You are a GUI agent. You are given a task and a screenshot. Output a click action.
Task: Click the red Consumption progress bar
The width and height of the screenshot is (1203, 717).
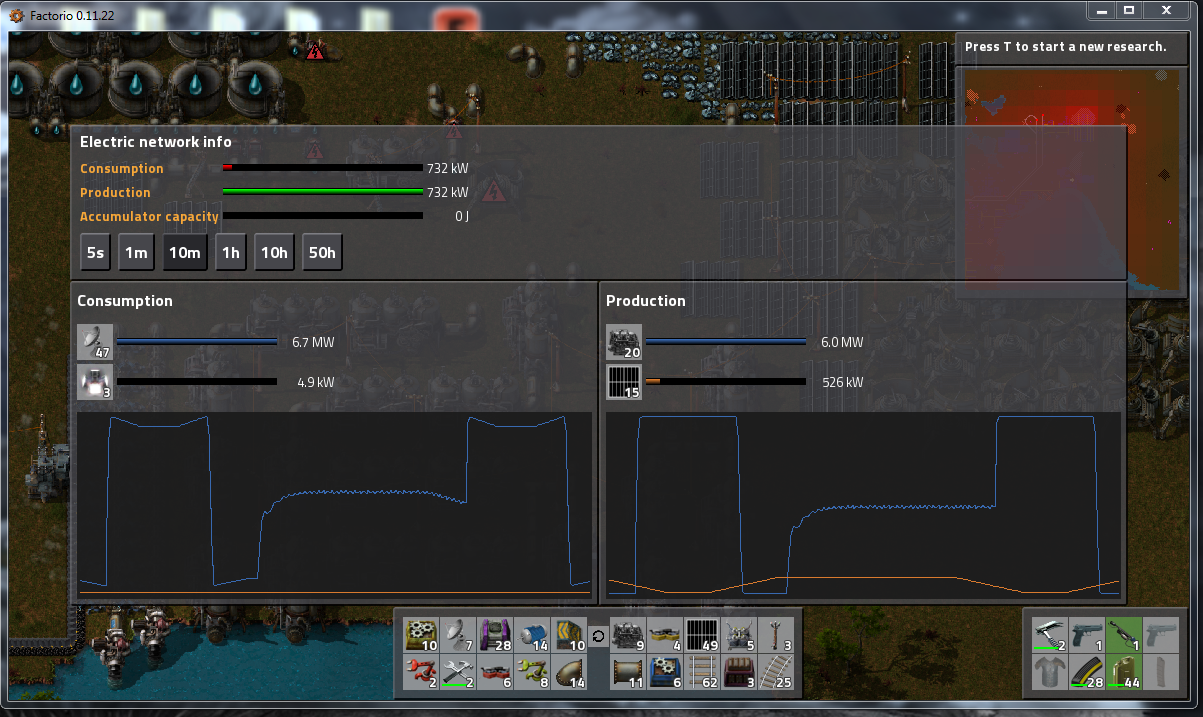click(322, 168)
